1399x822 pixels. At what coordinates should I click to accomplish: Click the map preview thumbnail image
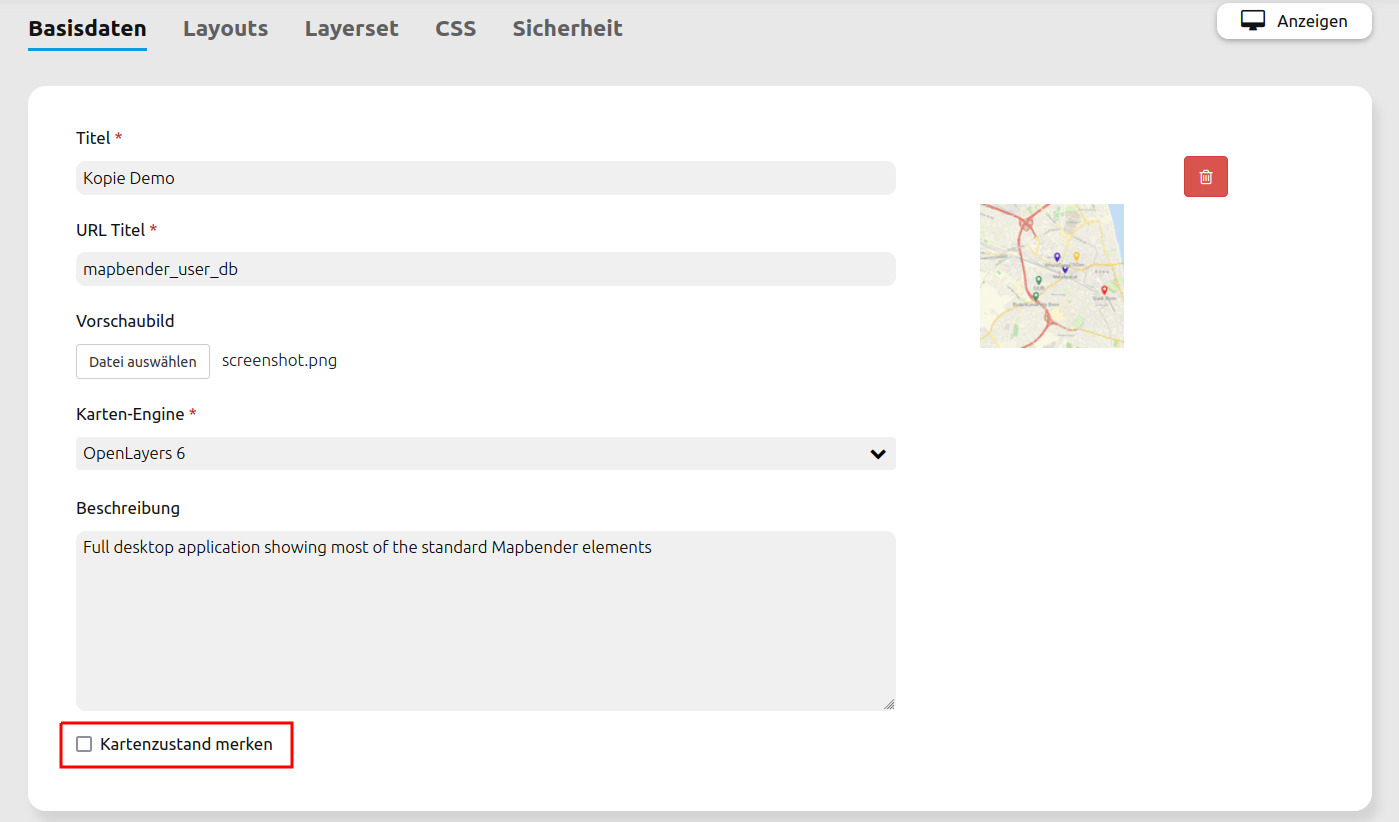click(x=1051, y=276)
